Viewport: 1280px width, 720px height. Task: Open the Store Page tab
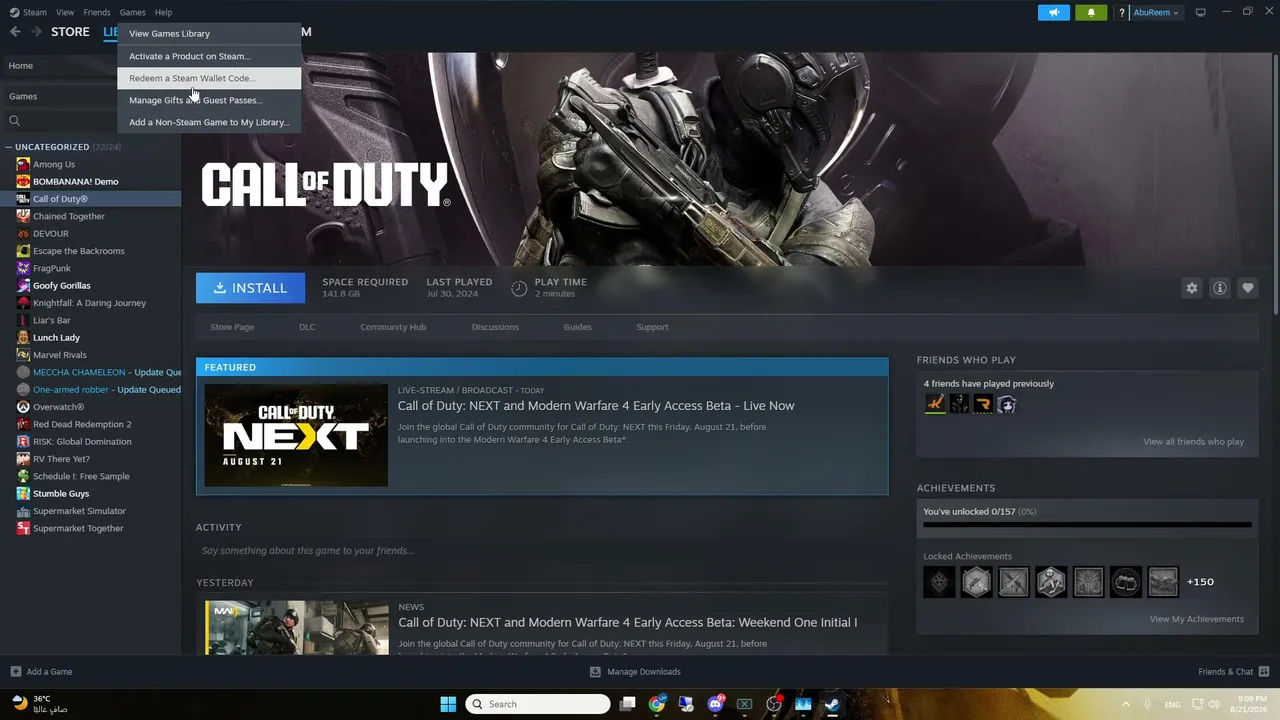pos(232,327)
